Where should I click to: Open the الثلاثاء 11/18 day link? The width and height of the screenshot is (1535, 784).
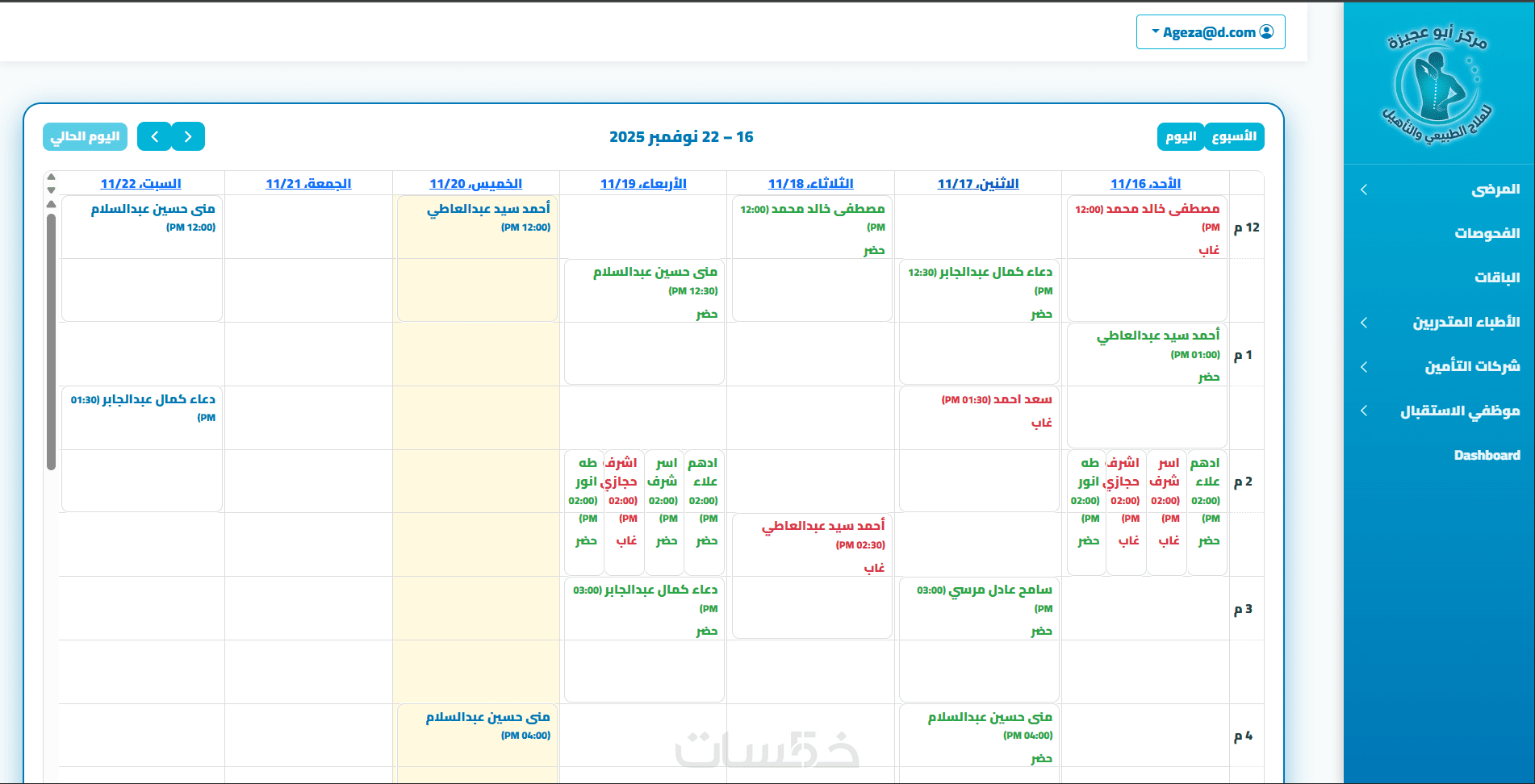pyautogui.click(x=810, y=184)
